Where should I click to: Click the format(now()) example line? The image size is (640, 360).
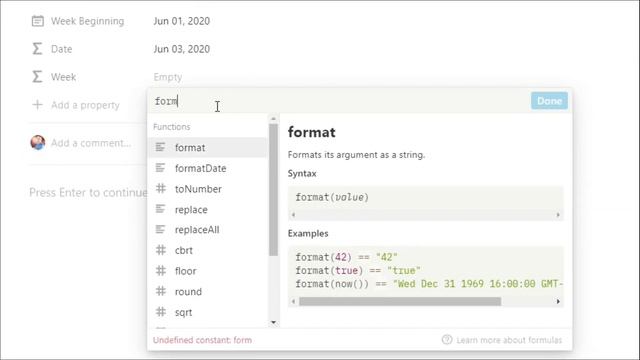pyautogui.click(x=429, y=284)
